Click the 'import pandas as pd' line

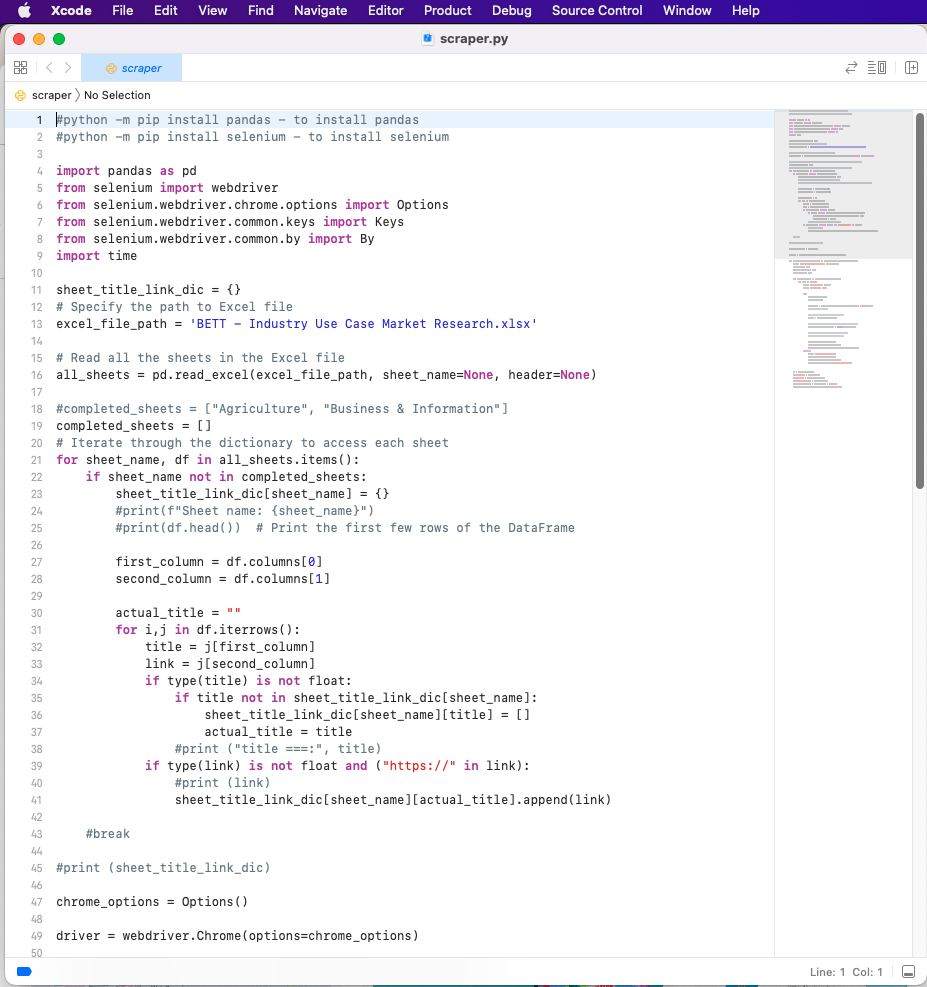pyautogui.click(x=126, y=171)
